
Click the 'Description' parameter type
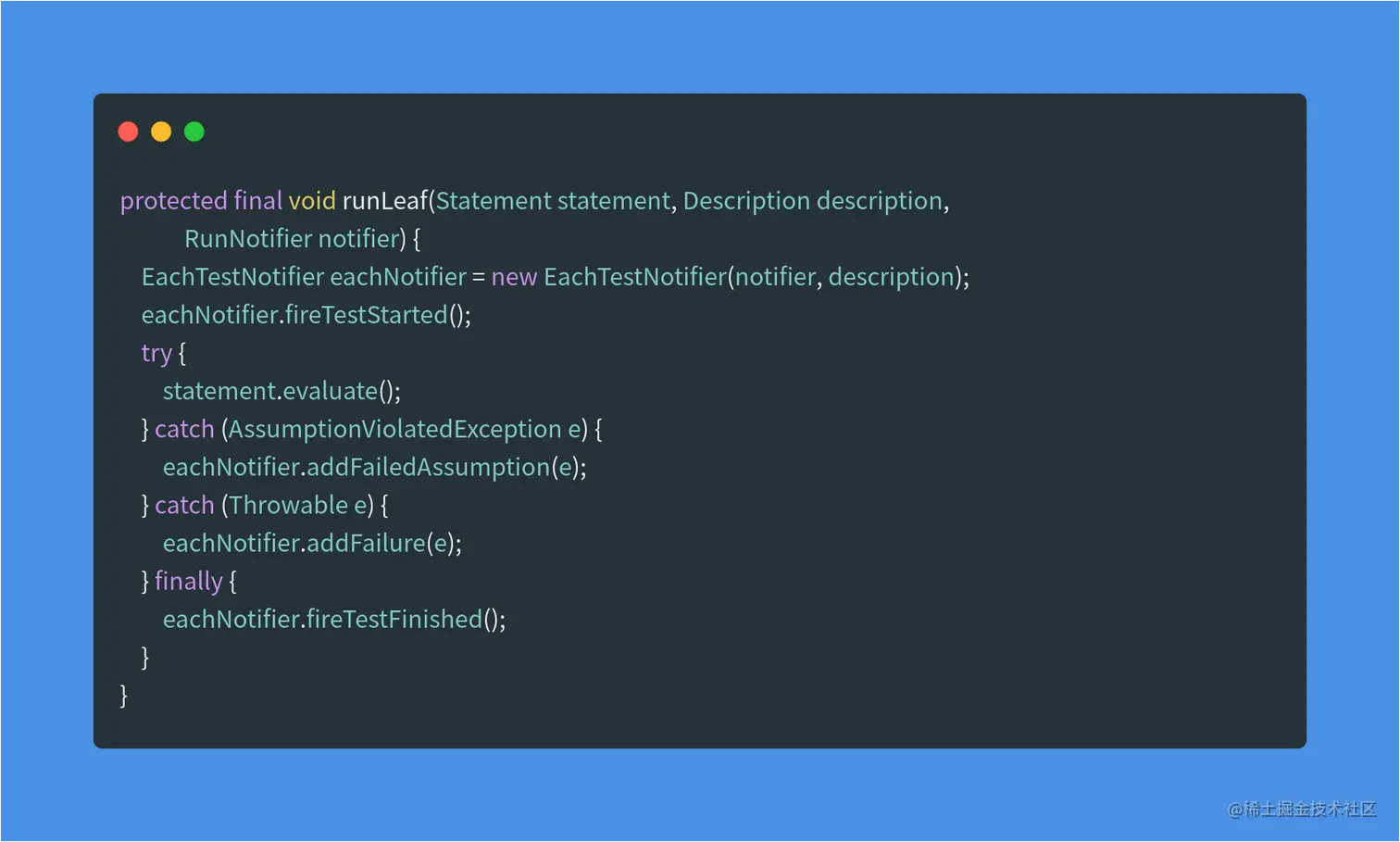746,201
